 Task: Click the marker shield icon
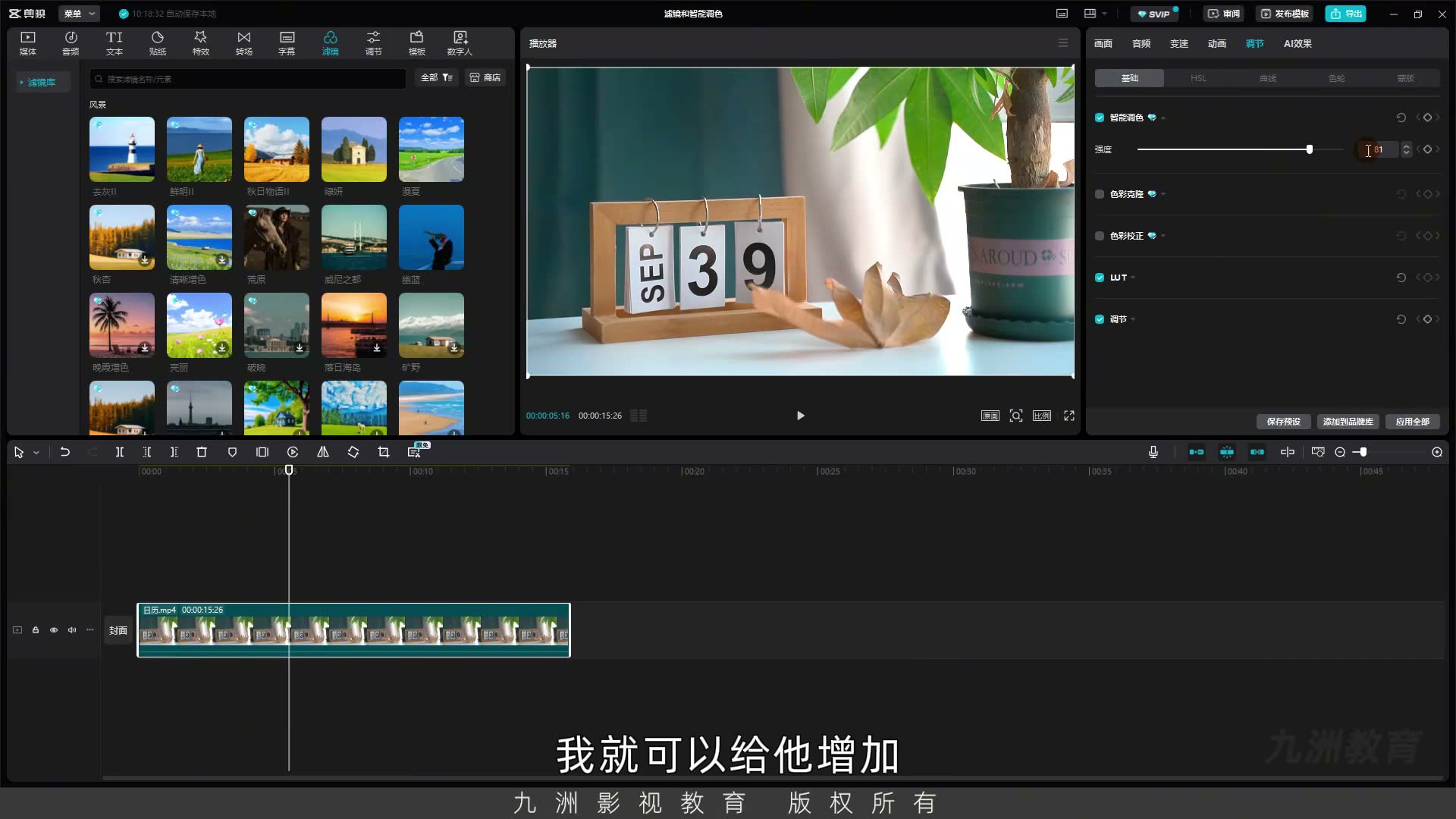pyautogui.click(x=232, y=452)
